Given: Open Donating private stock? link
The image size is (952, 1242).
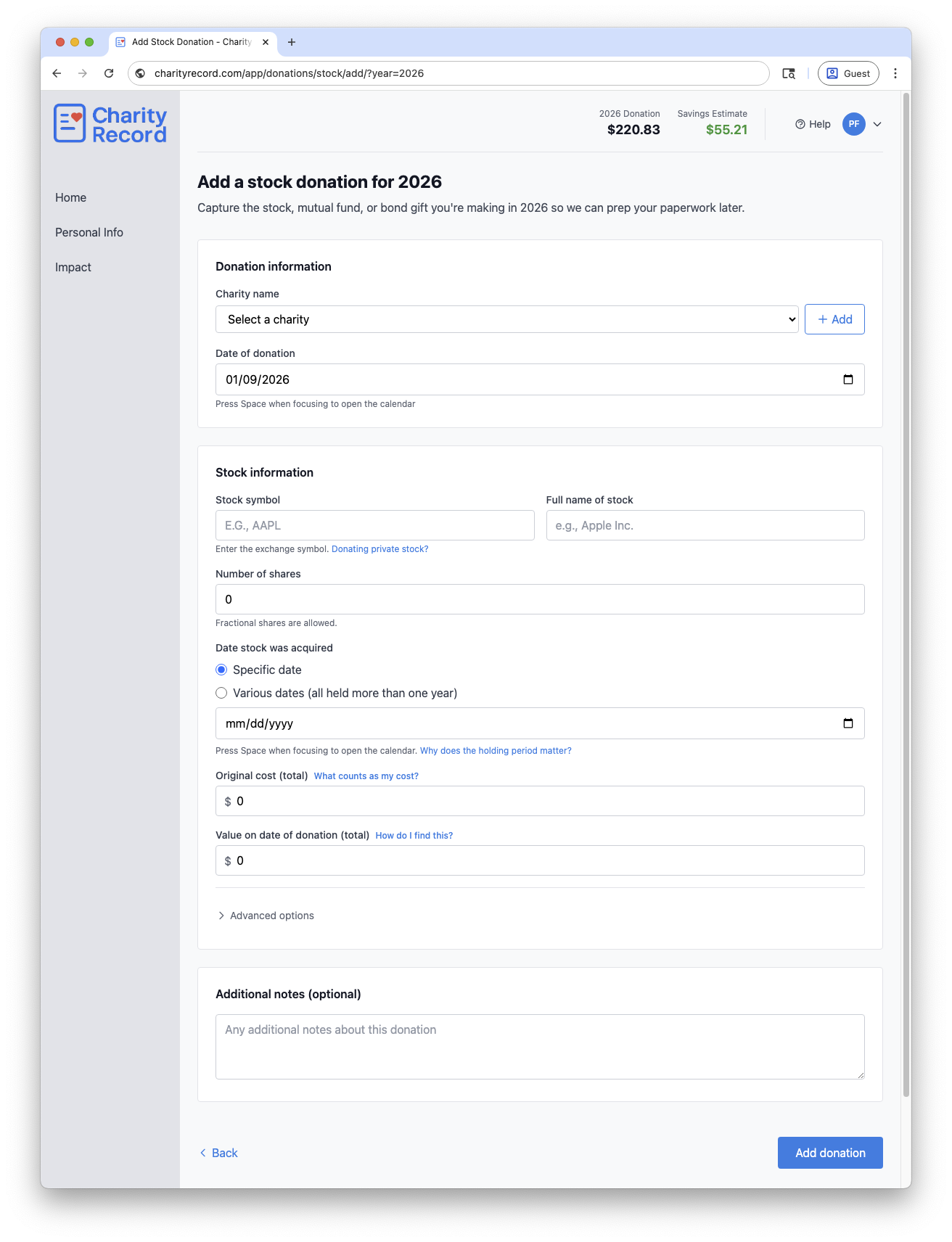Looking at the screenshot, I should tap(380, 549).
